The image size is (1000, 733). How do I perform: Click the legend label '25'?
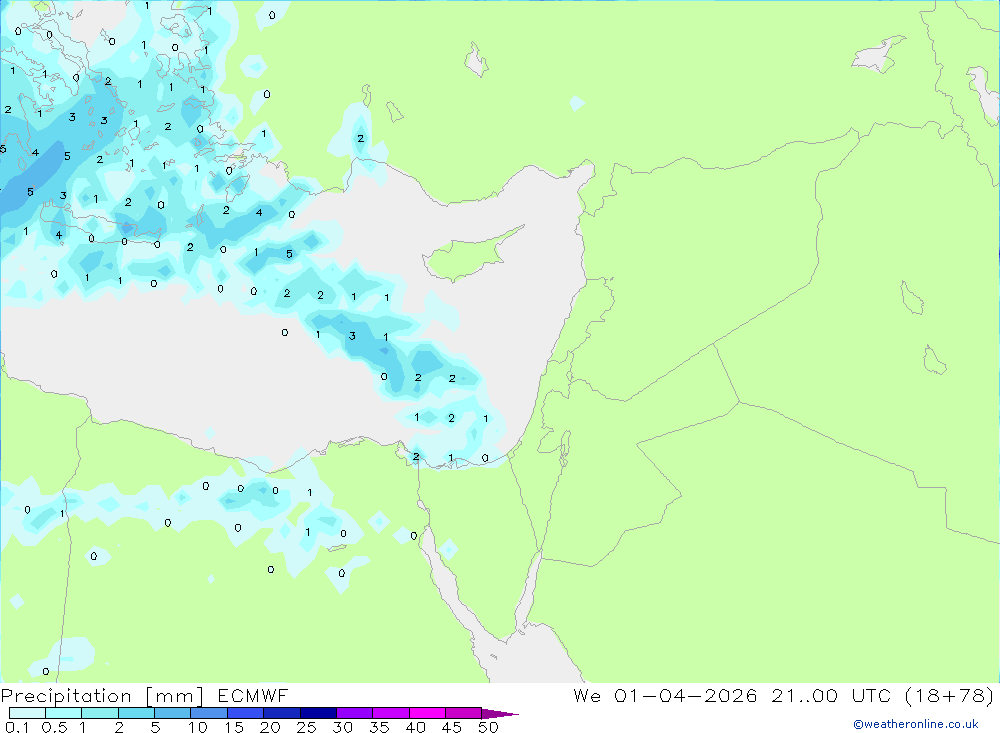tap(306, 727)
